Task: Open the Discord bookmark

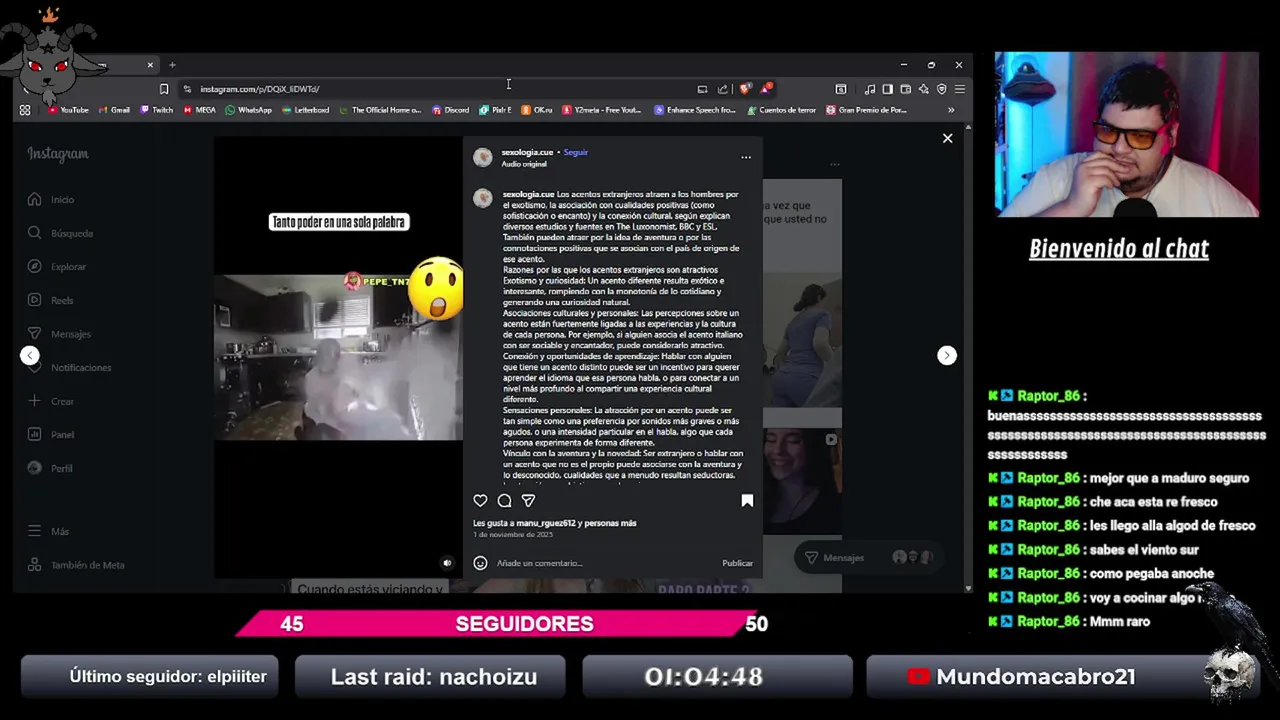Action: (450, 110)
